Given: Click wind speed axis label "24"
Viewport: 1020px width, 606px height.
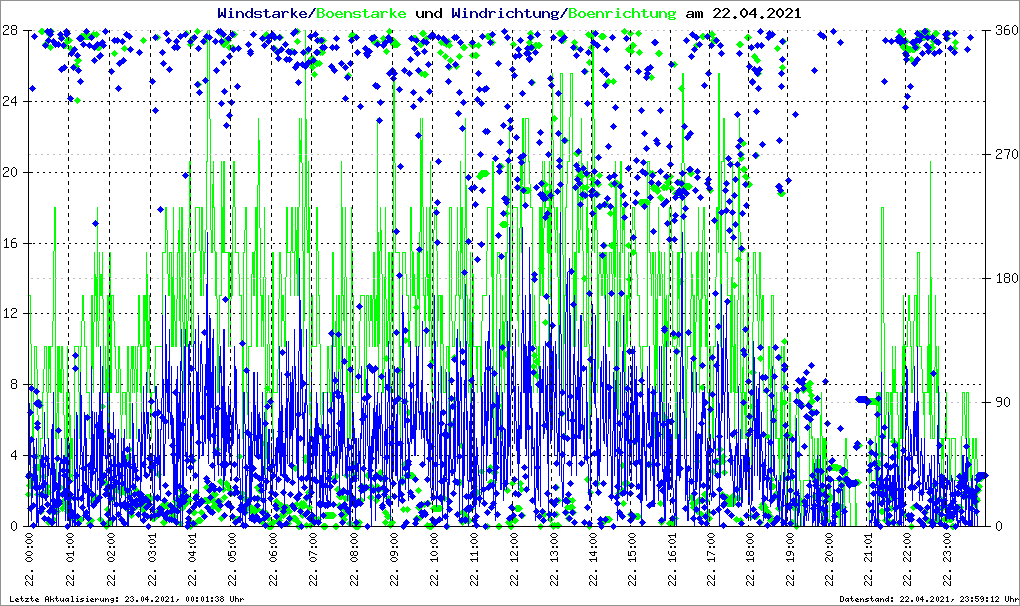Looking at the screenshot, I should [x=9, y=101].
